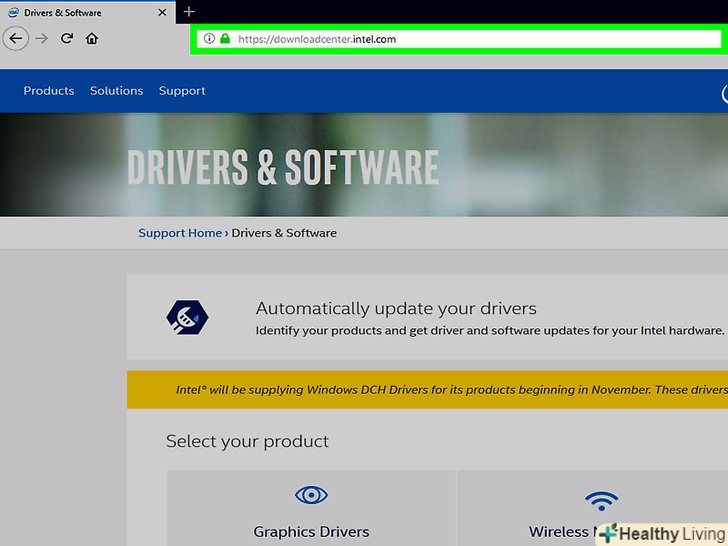Go back with the browser back arrow
Image resolution: width=728 pixels, height=546 pixels.
(x=16, y=39)
